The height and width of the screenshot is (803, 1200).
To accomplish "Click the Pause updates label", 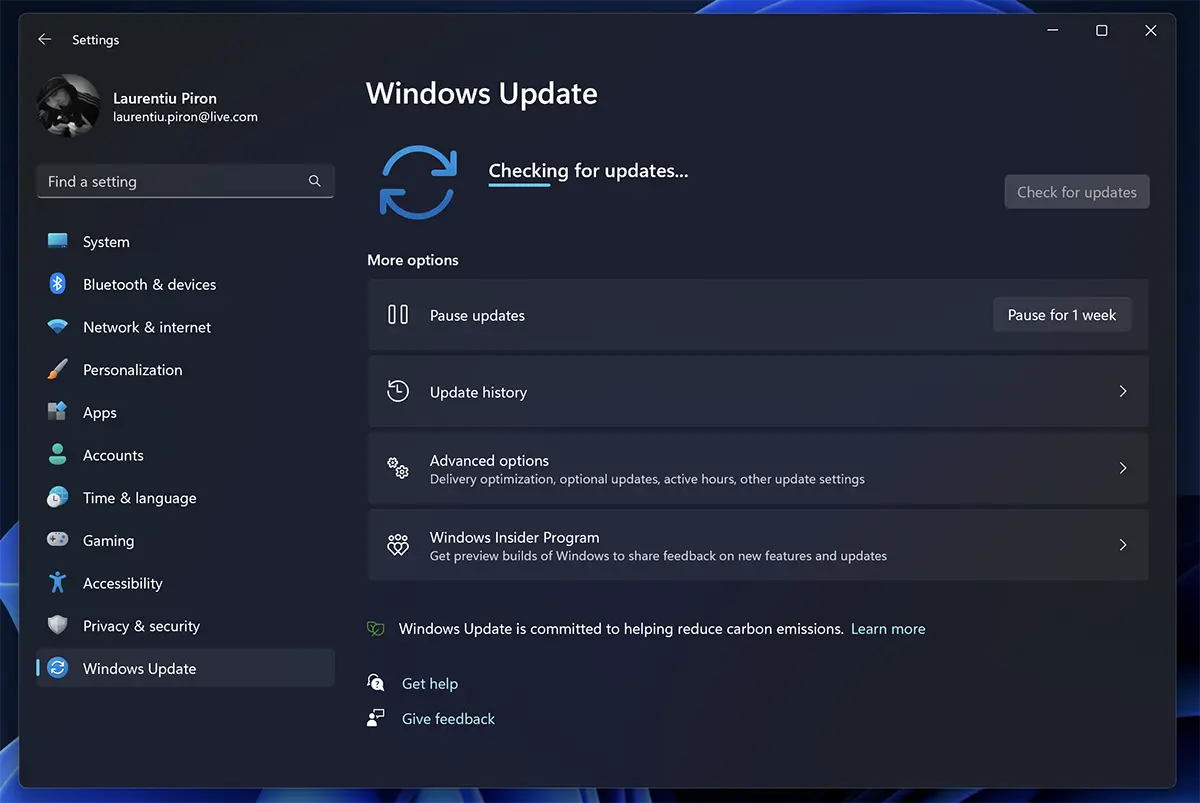I will pos(477,316).
